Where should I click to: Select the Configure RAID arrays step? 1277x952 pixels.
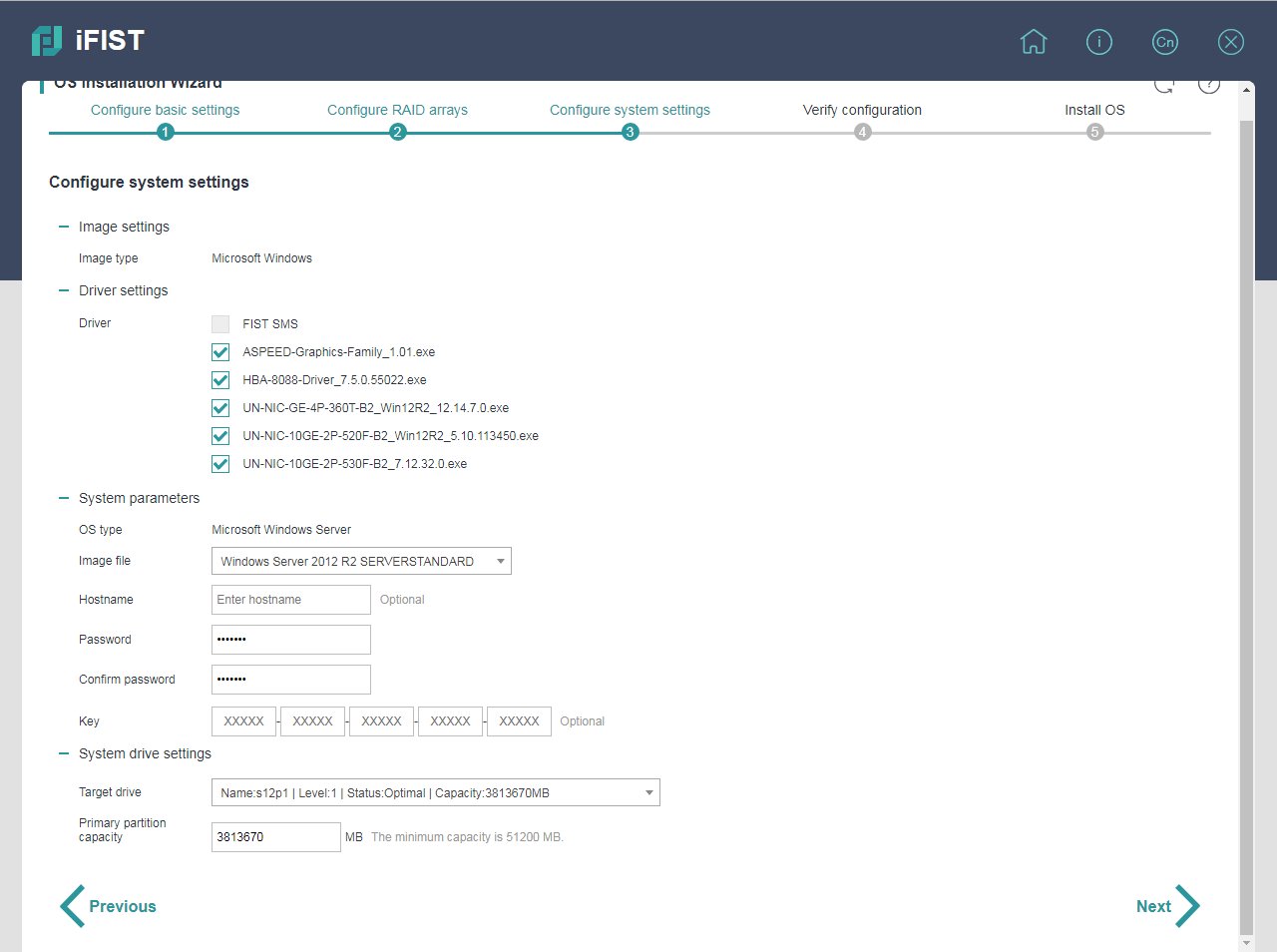point(398,110)
